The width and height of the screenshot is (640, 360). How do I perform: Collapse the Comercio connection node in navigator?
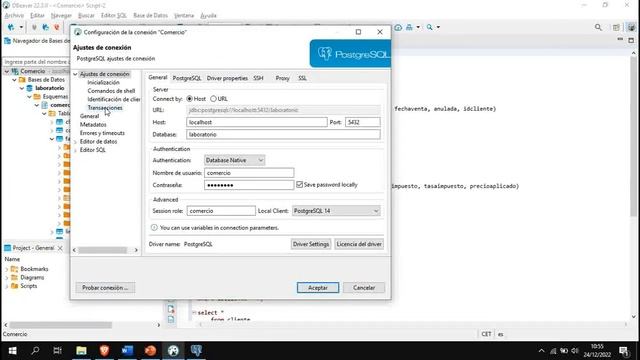[7, 71]
